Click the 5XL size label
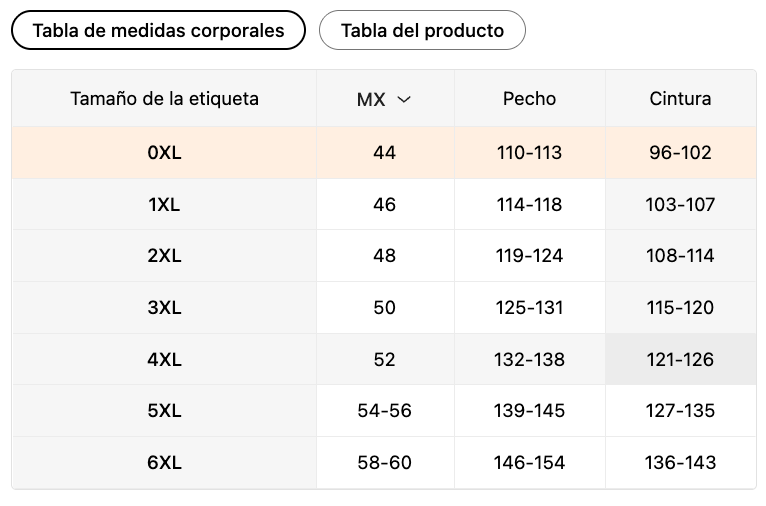The image size is (766, 506). [164, 411]
